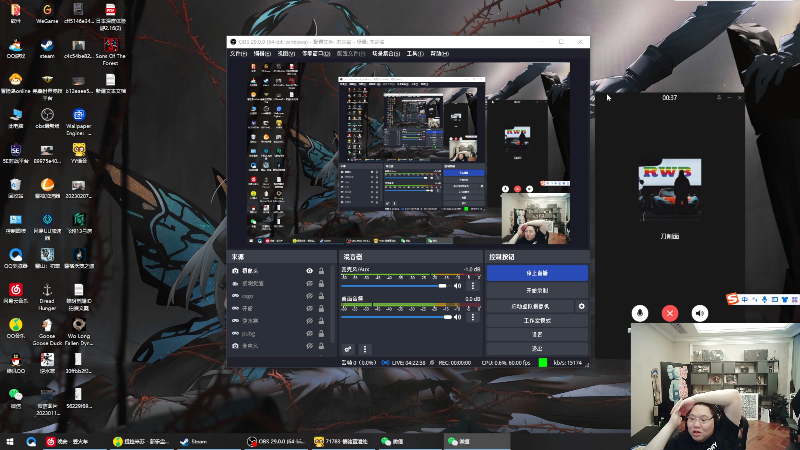Open the 场景集合(S) menu in OBS
The image size is (800, 450).
386,54
